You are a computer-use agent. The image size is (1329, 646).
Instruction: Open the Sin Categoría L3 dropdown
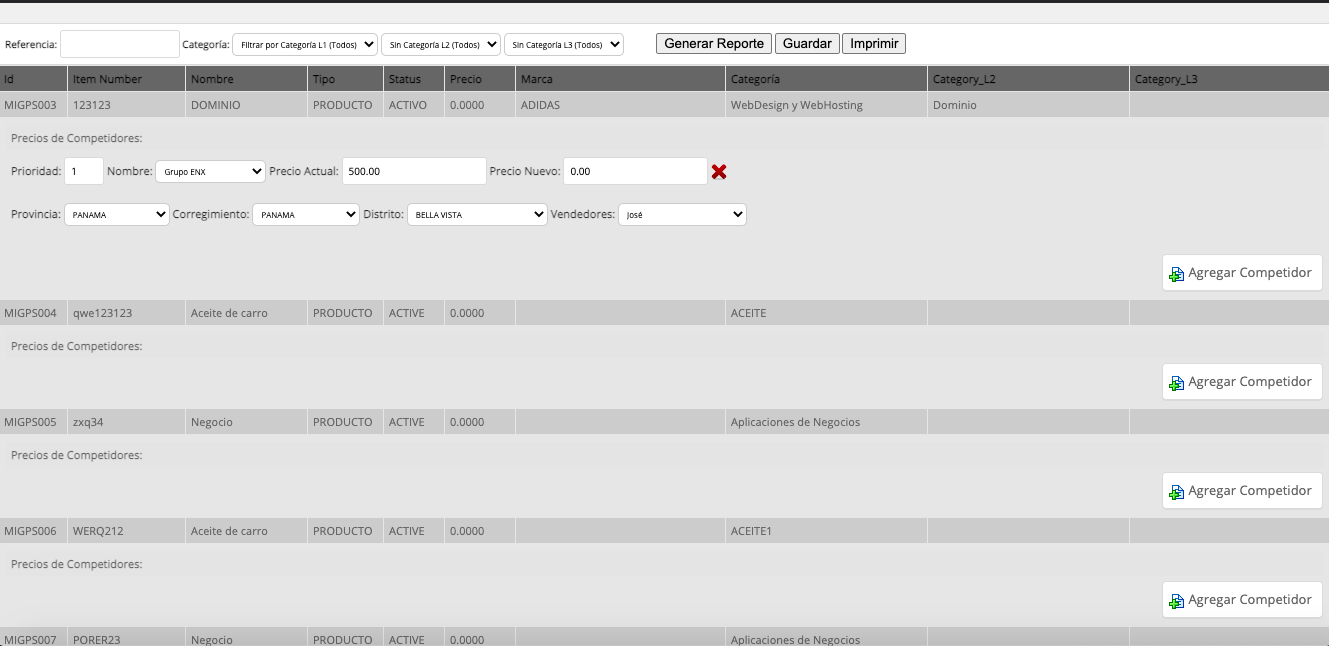564,45
